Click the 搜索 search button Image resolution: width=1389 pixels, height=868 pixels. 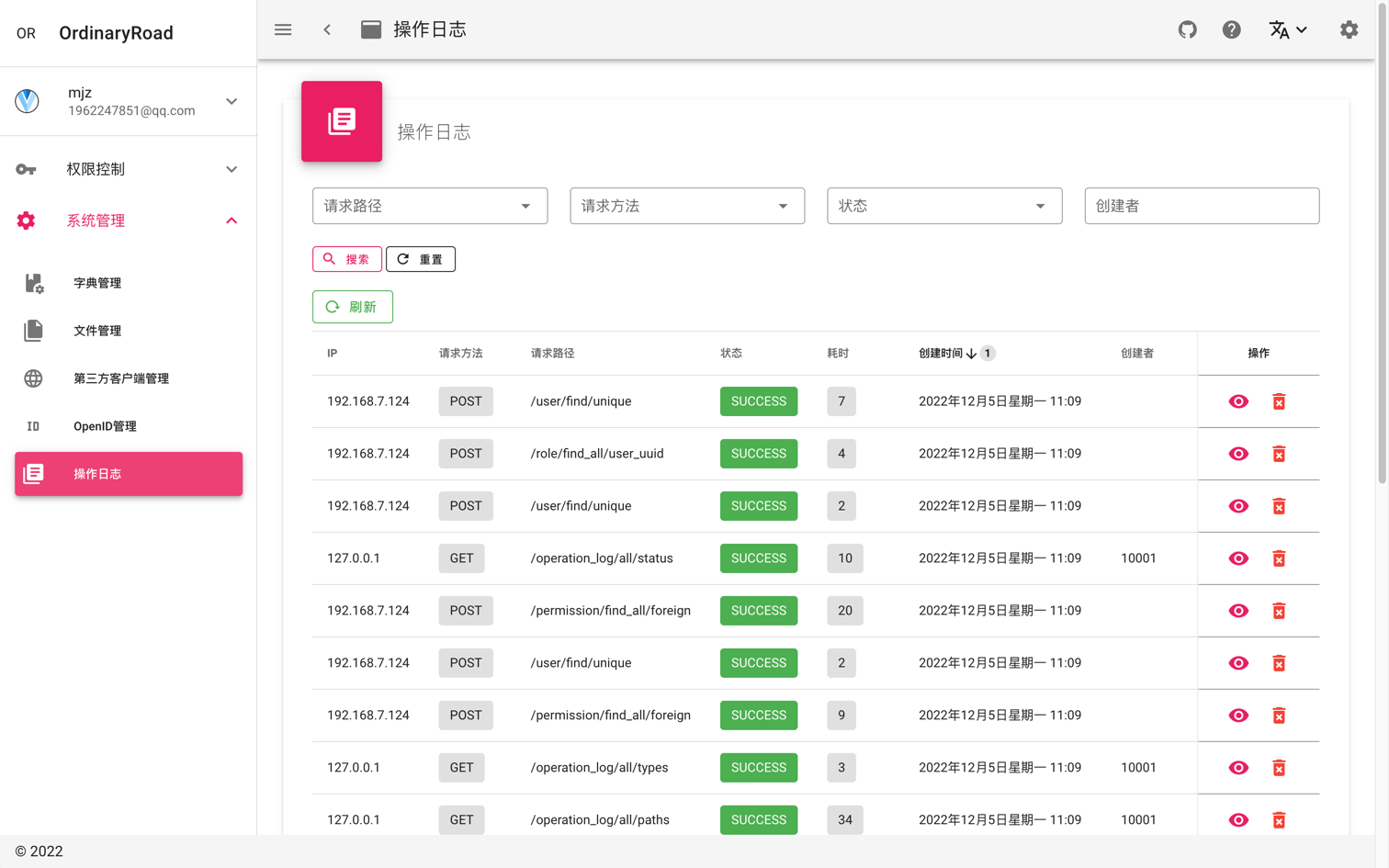pos(347,259)
